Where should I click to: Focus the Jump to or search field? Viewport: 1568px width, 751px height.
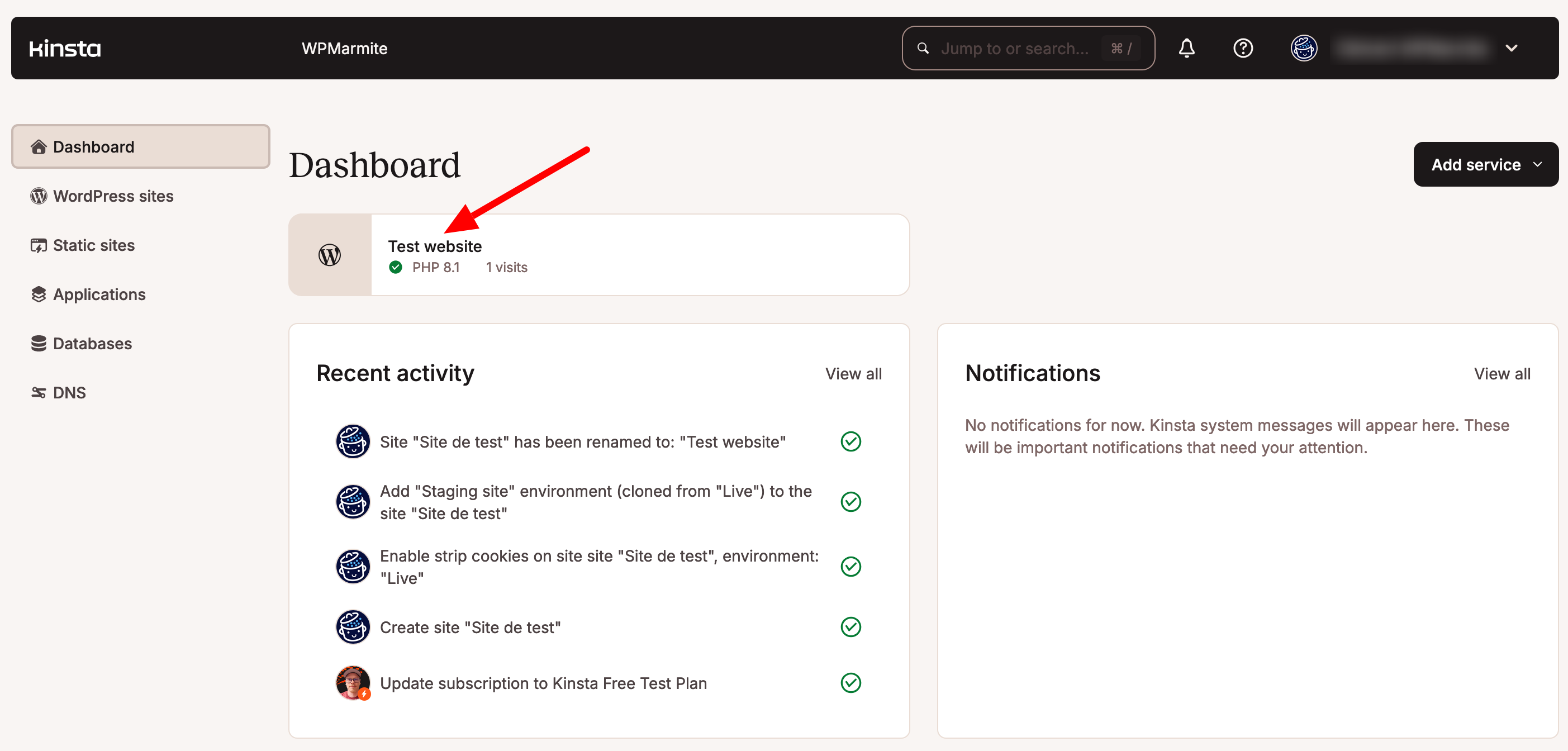click(x=1028, y=48)
